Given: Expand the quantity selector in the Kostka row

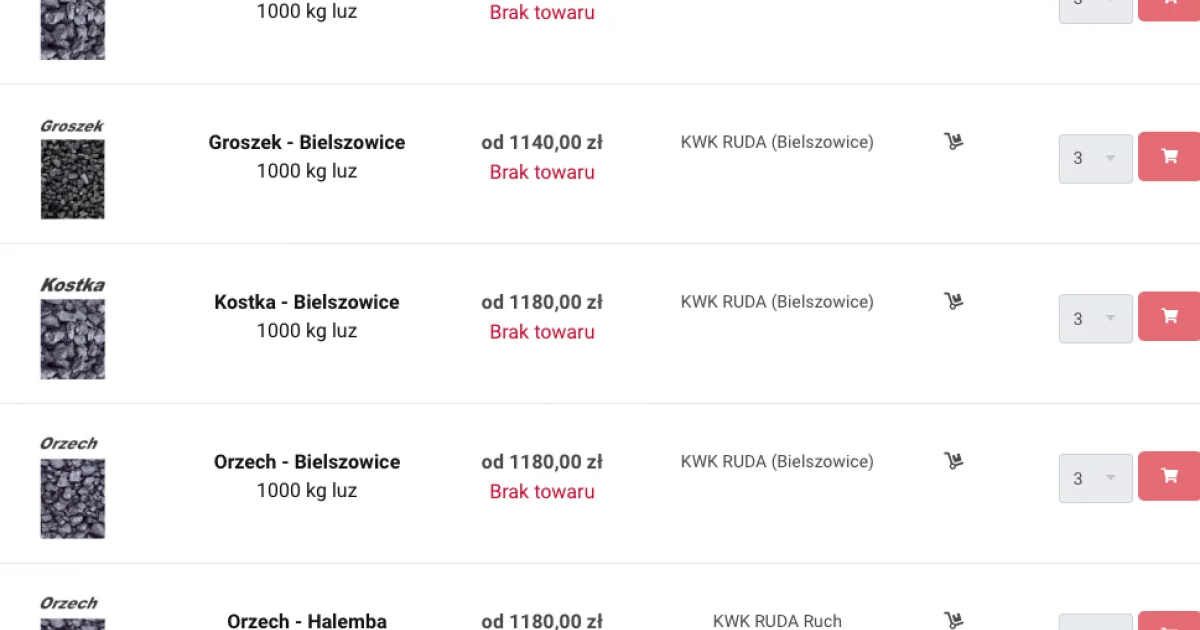Looking at the screenshot, I should pyautogui.click(x=1095, y=319).
